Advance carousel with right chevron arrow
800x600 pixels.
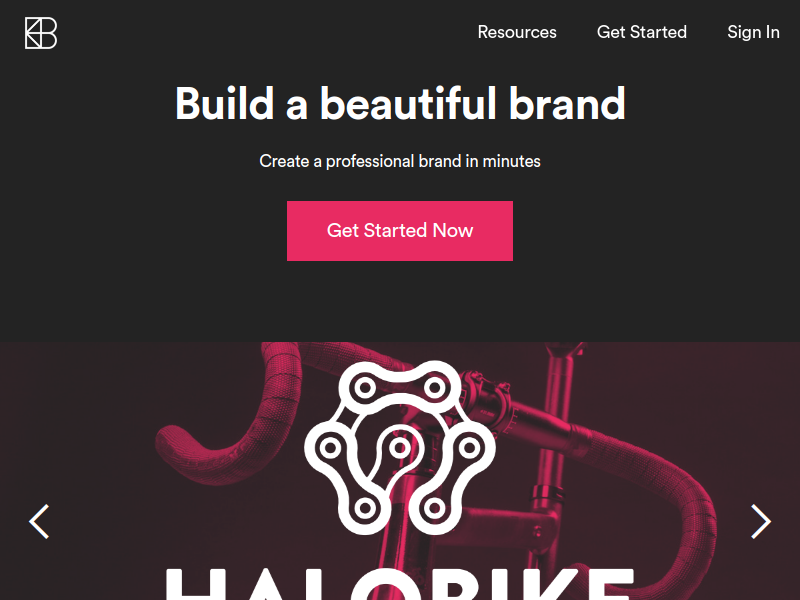click(x=761, y=521)
